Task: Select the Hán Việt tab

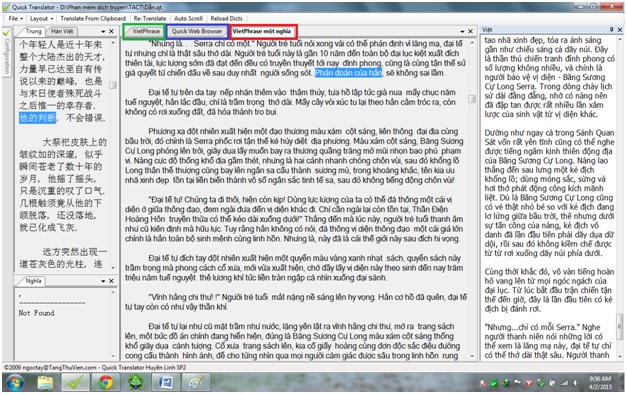Action: [62, 31]
